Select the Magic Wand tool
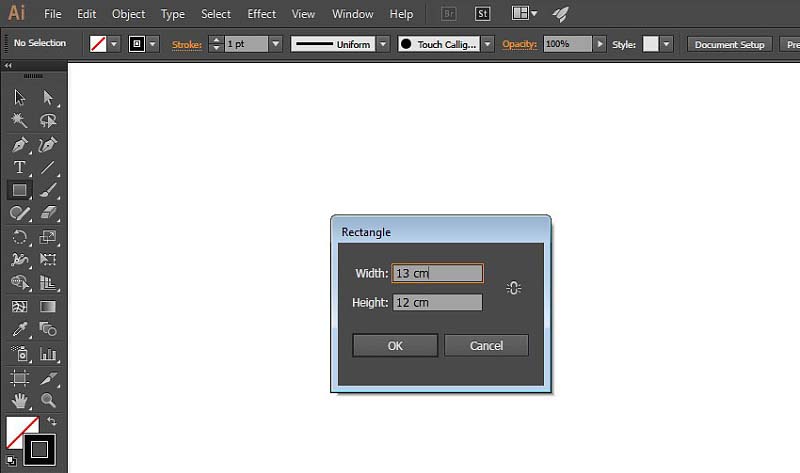The image size is (800, 473). click(19, 120)
